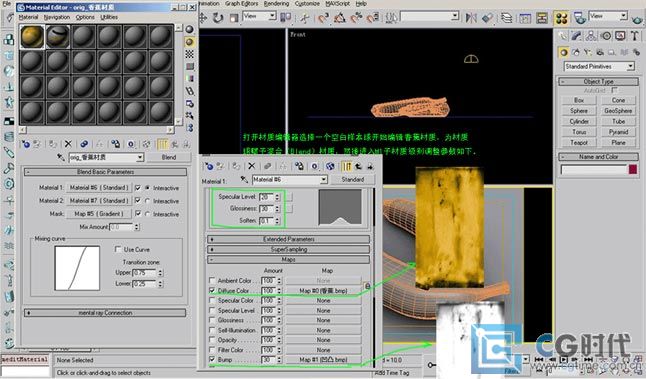Select Interactive radio for Material 2

pos(147,201)
